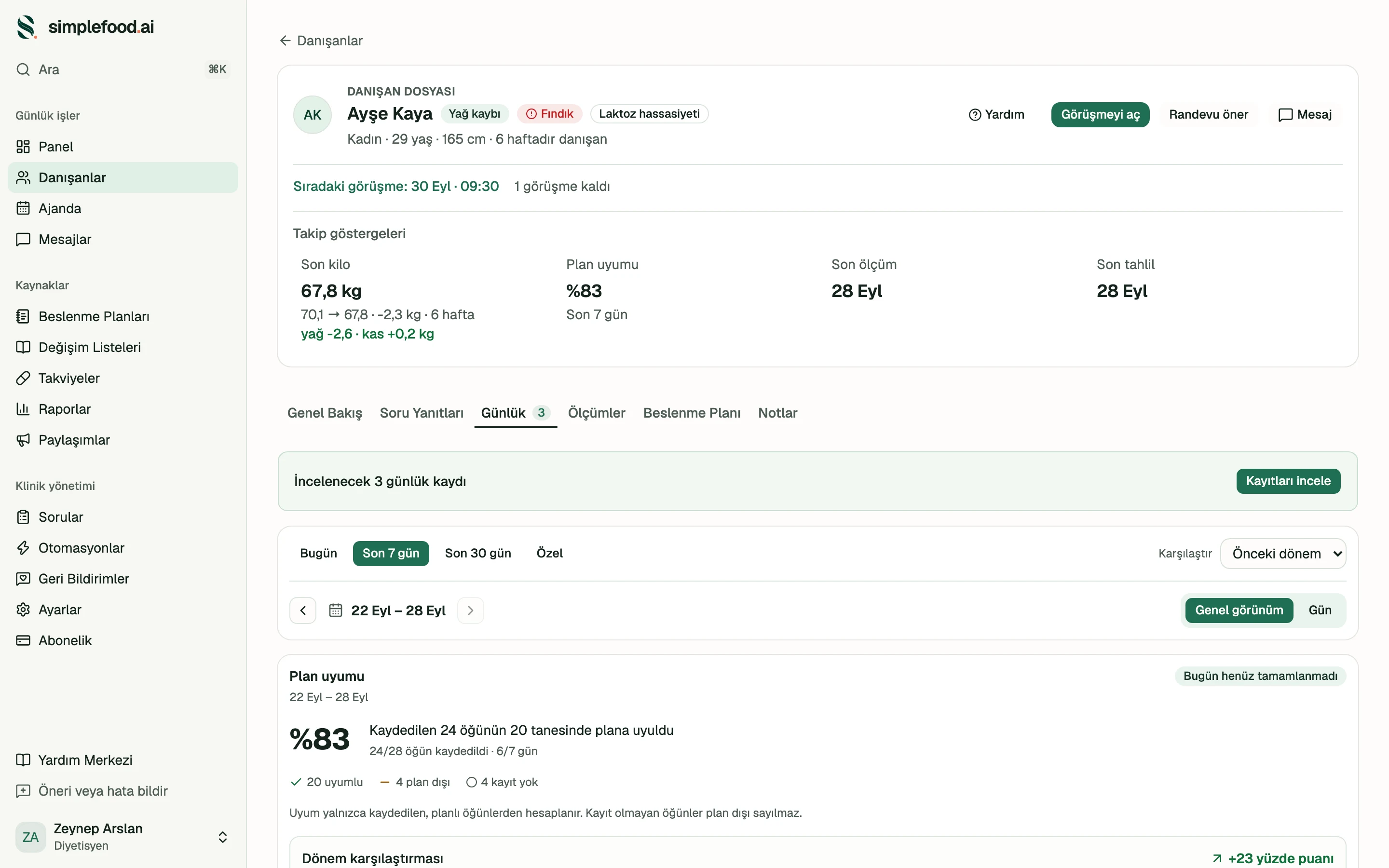This screenshot has width=1389, height=868.
Task: Click the search magnifier icon
Action: [x=23, y=69]
